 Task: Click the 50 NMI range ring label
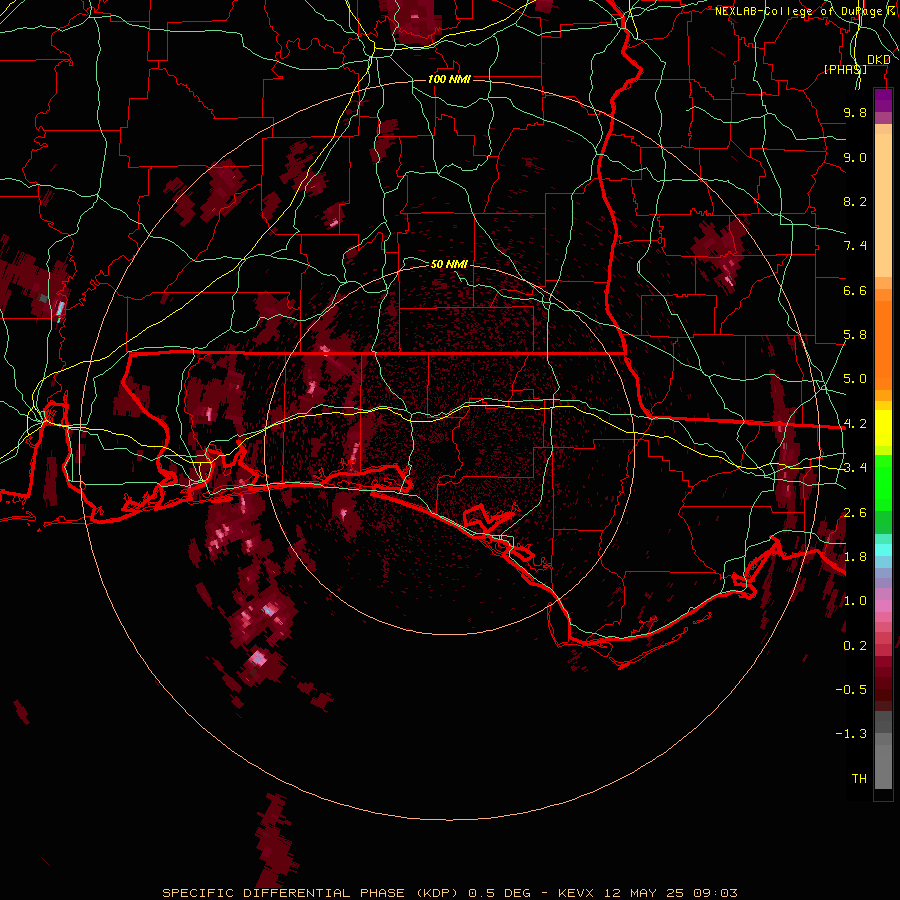[449, 264]
